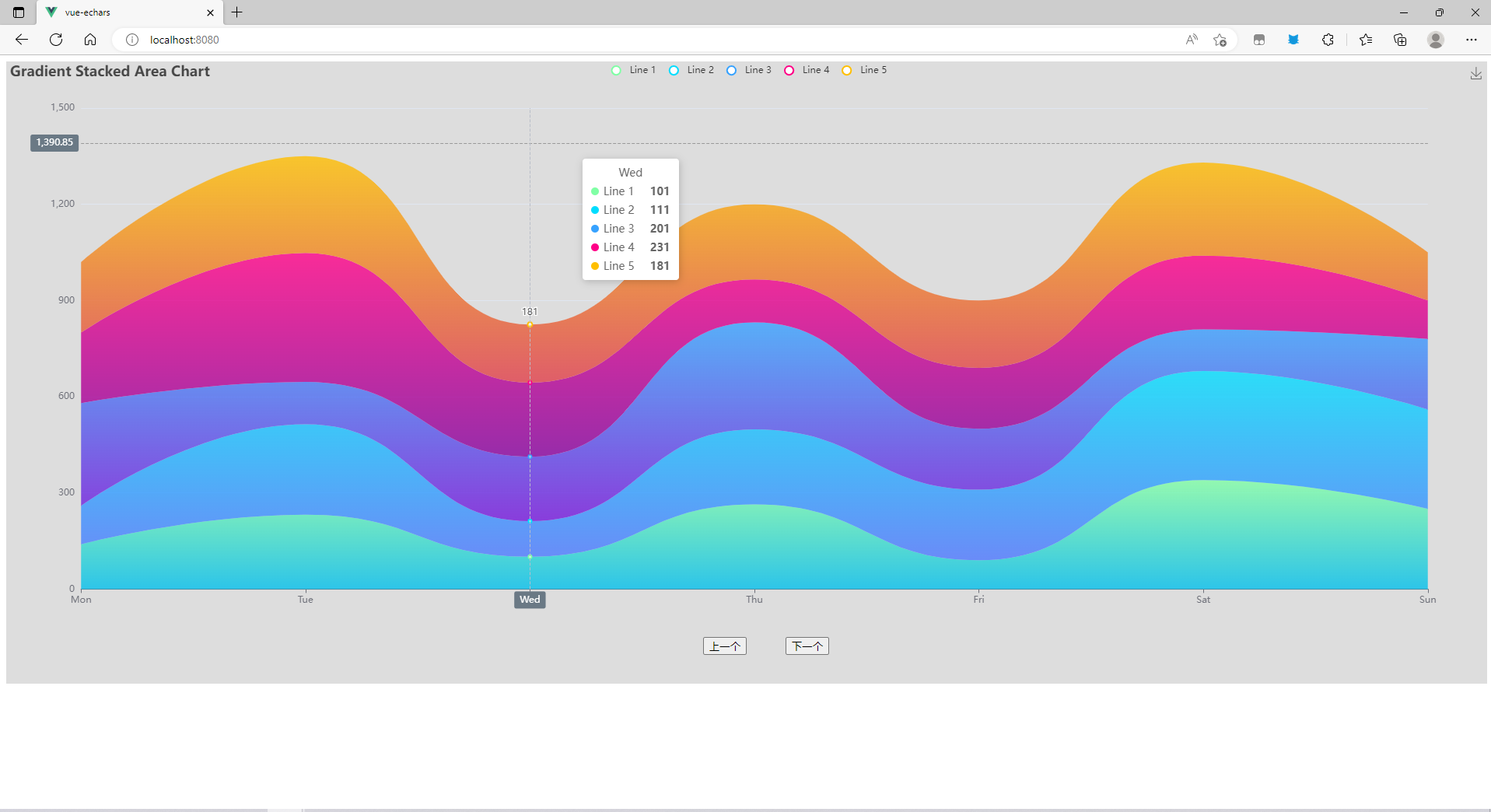
Task: Restore down the browser window
Action: (x=1440, y=12)
